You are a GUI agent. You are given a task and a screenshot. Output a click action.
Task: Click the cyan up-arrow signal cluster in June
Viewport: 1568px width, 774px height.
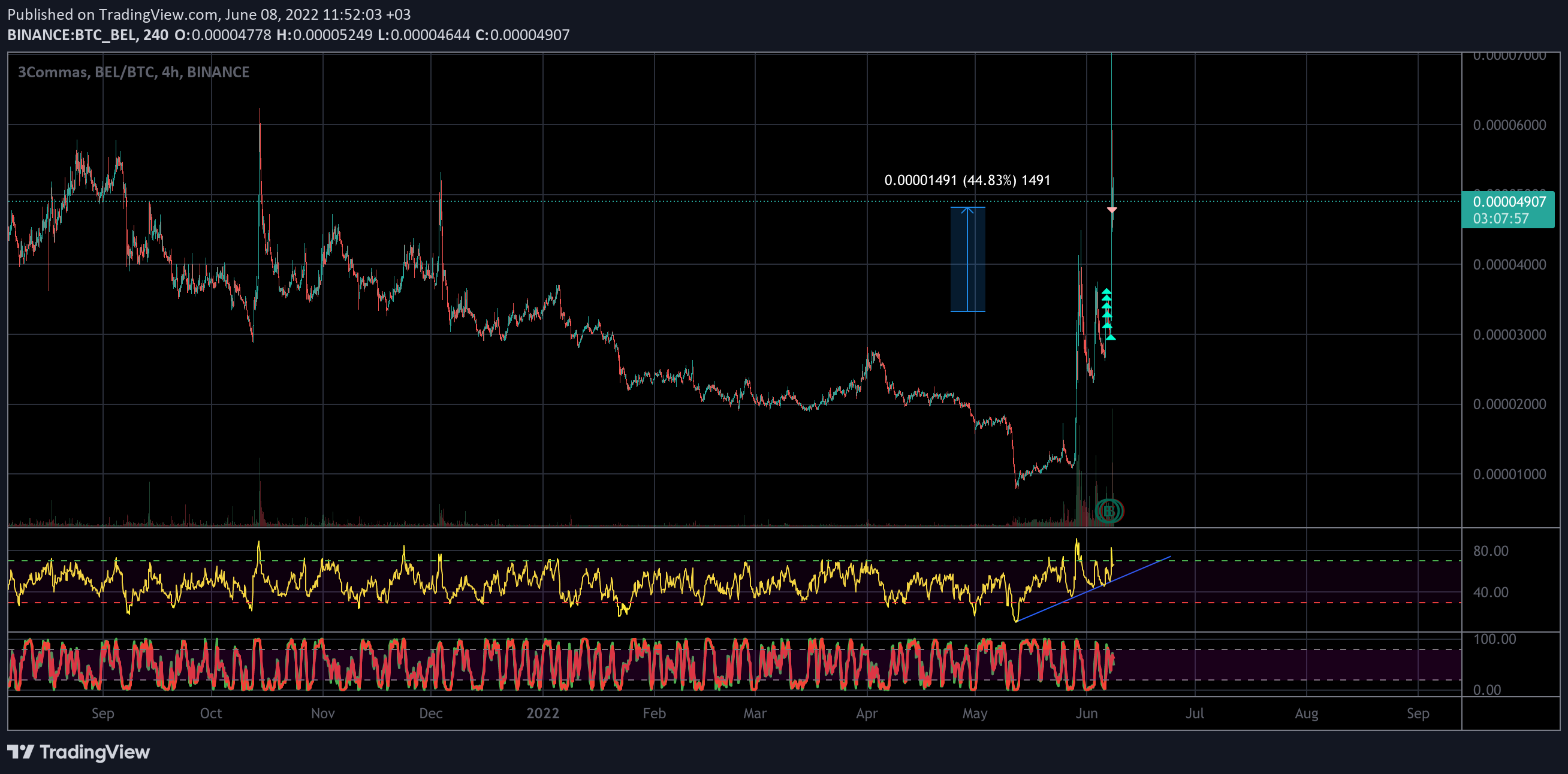(1107, 314)
